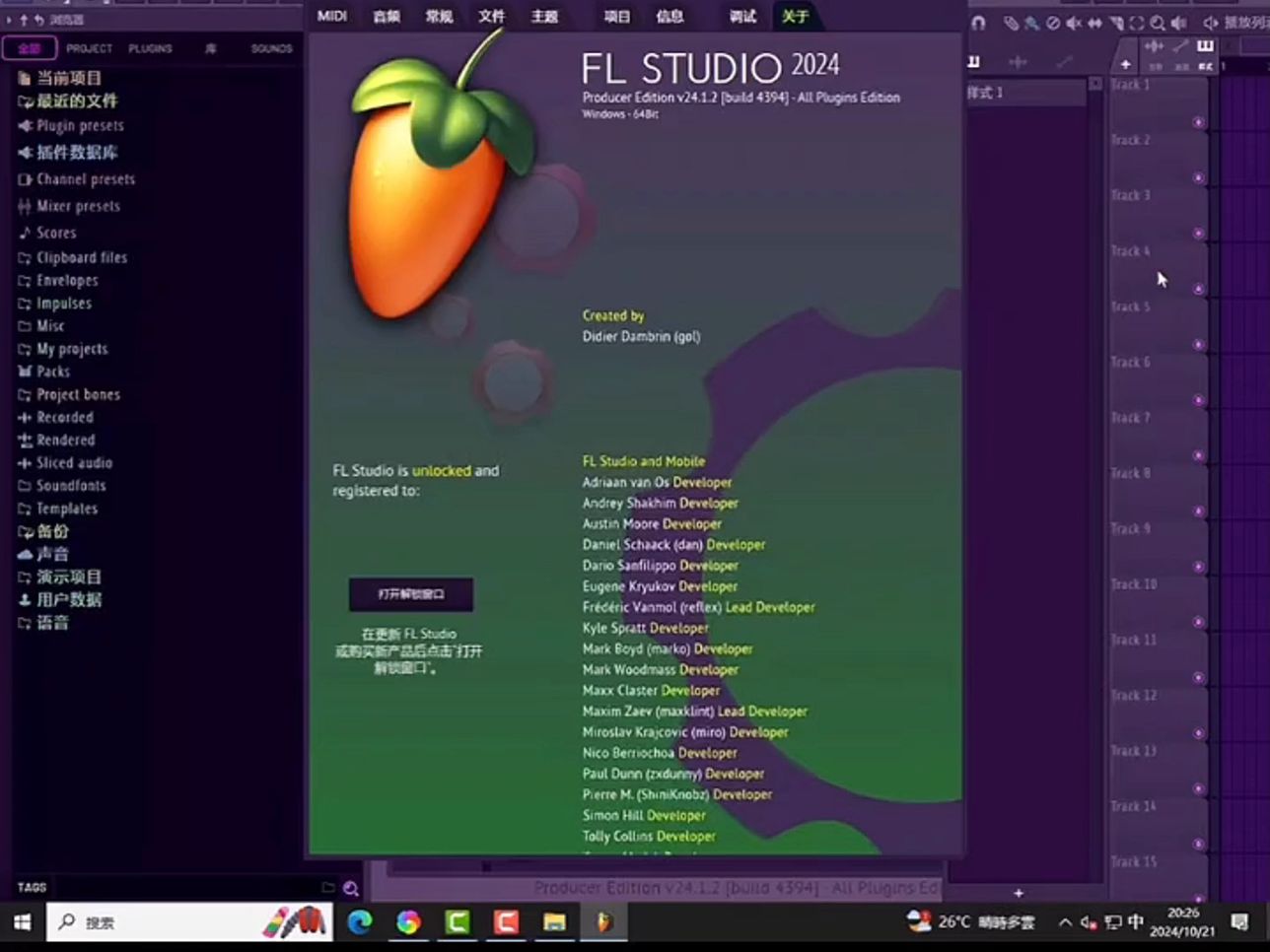Screen dimensions: 1270x952
Task: Switch to the MIDI settings tab
Action: (x=332, y=16)
